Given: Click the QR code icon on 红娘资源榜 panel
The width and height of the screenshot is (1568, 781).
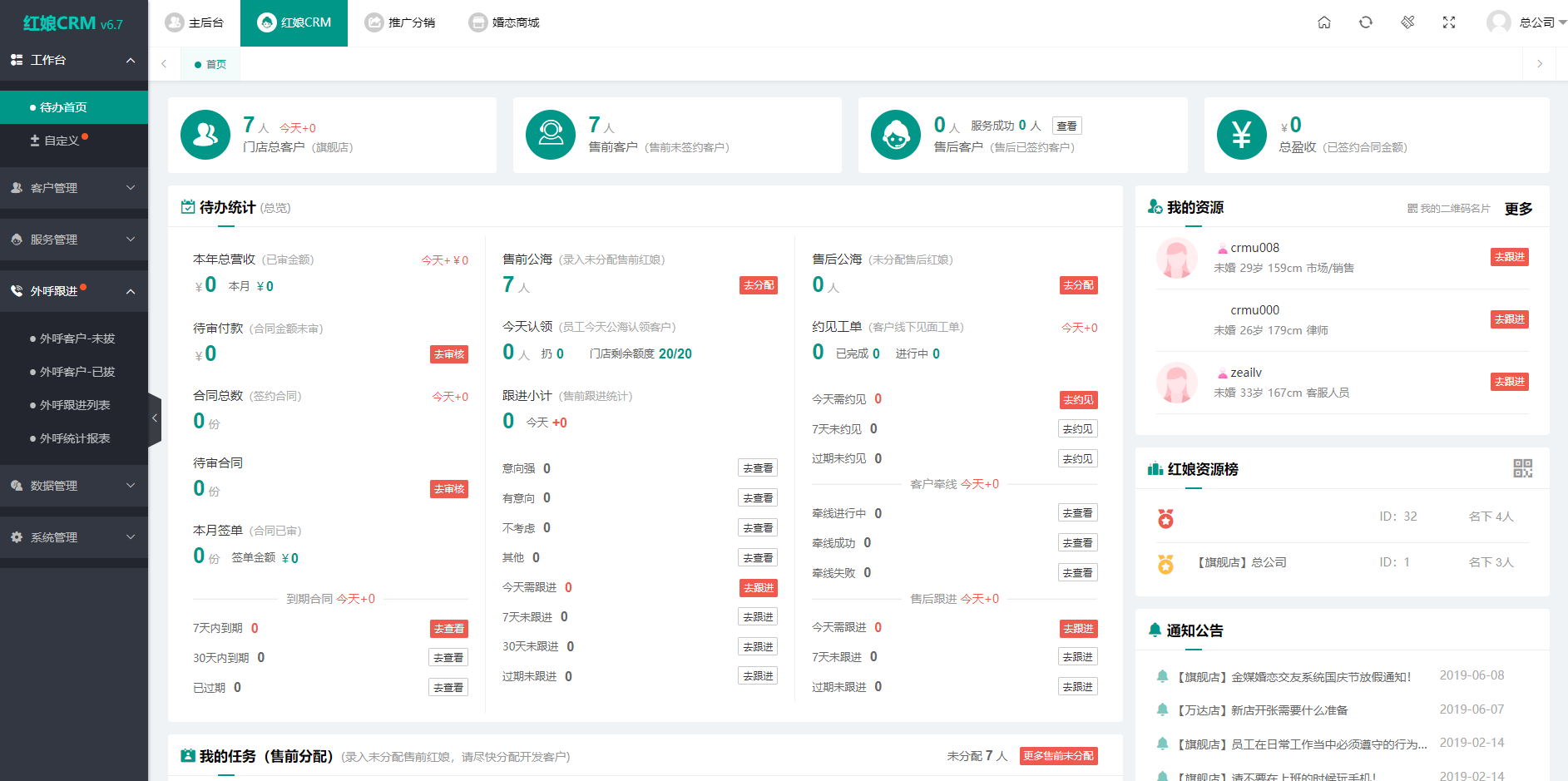Looking at the screenshot, I should pyautogui.click(x=1523, y=469).
